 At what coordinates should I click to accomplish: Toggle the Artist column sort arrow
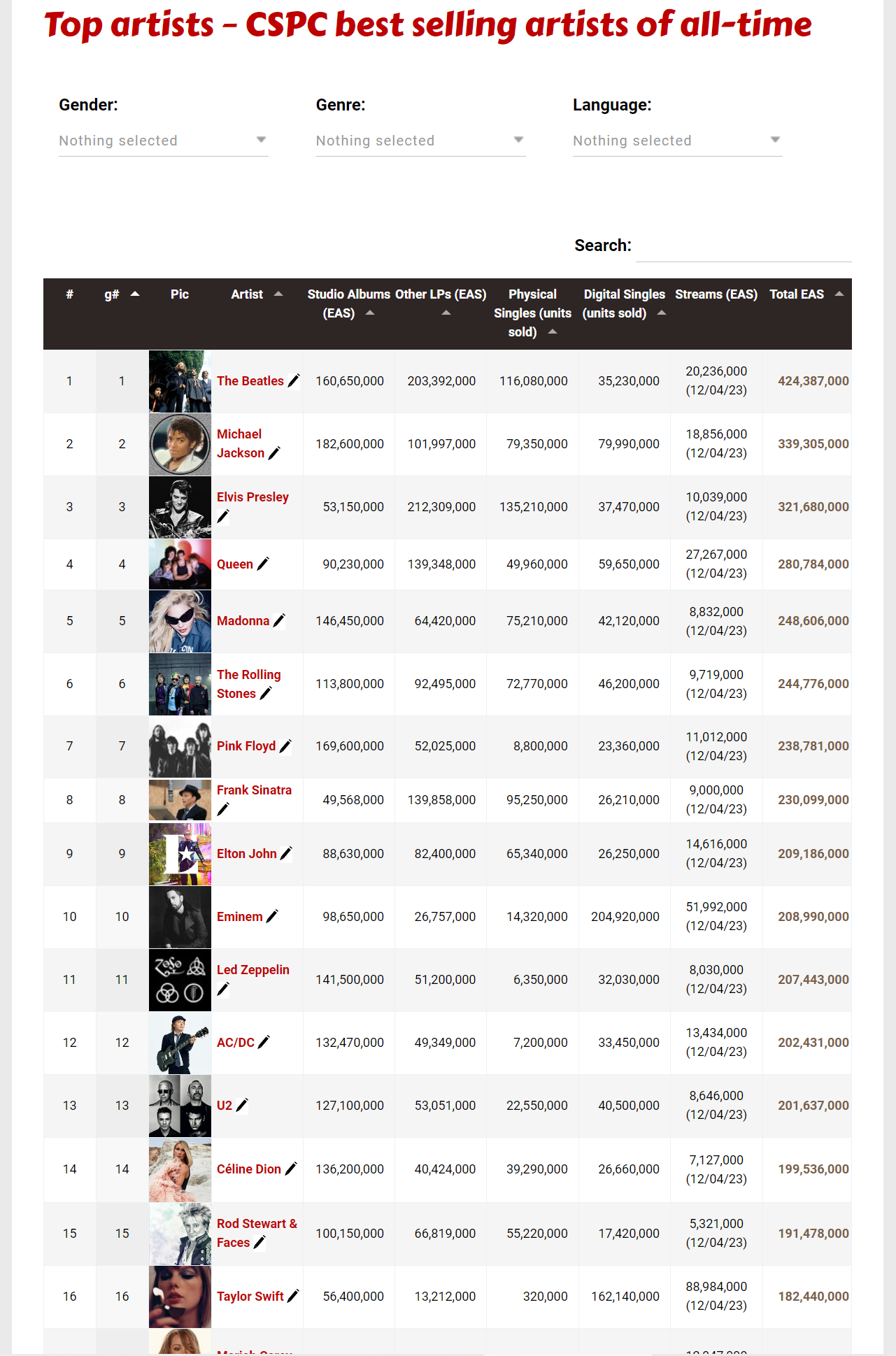point(280,294)
